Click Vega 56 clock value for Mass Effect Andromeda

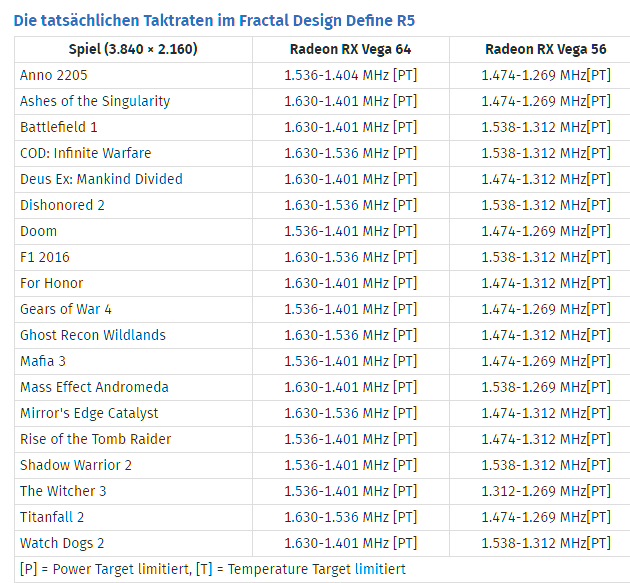(546, 387)
